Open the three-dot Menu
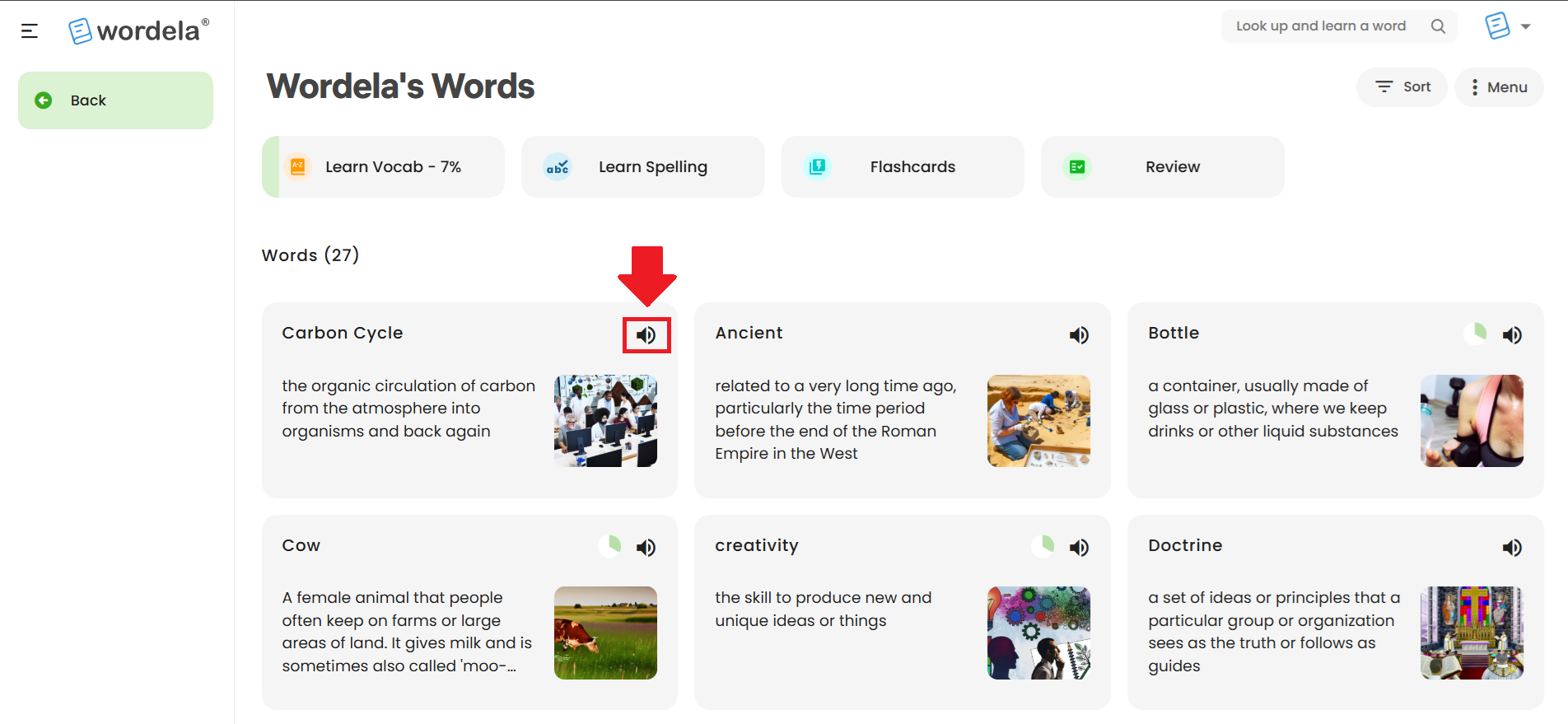 point(1499,87)
